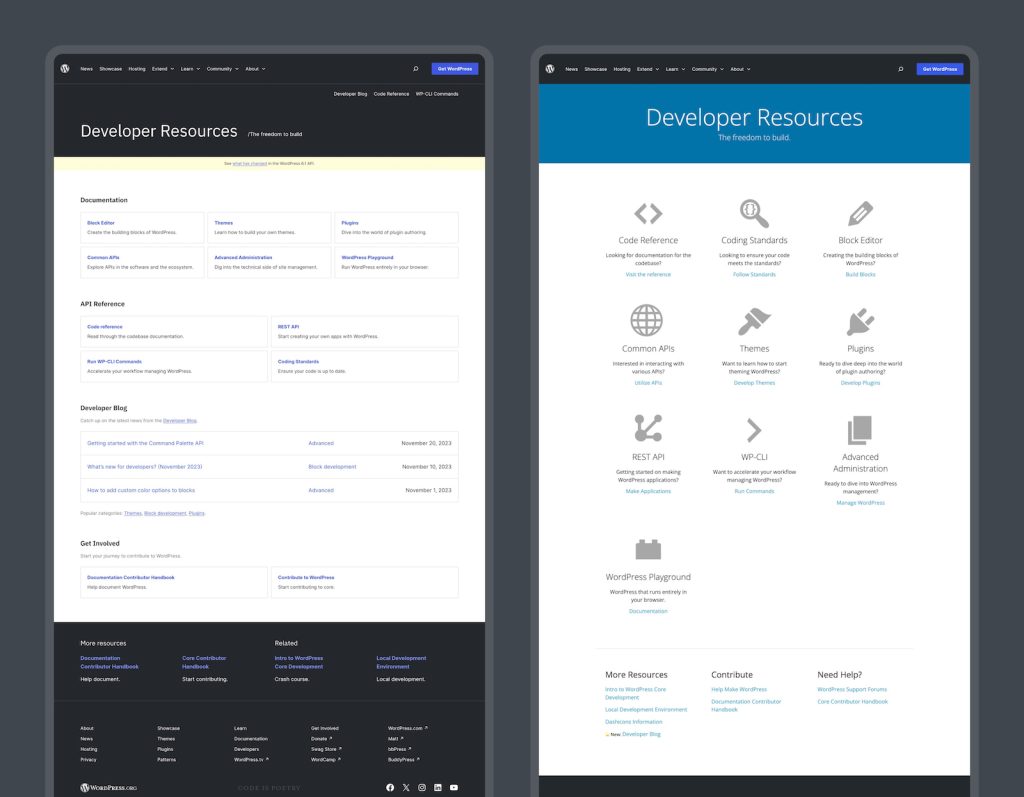Follow the 'Visit the reference' link
This screenshot has height=797, width=1024.
pos(648,274)
